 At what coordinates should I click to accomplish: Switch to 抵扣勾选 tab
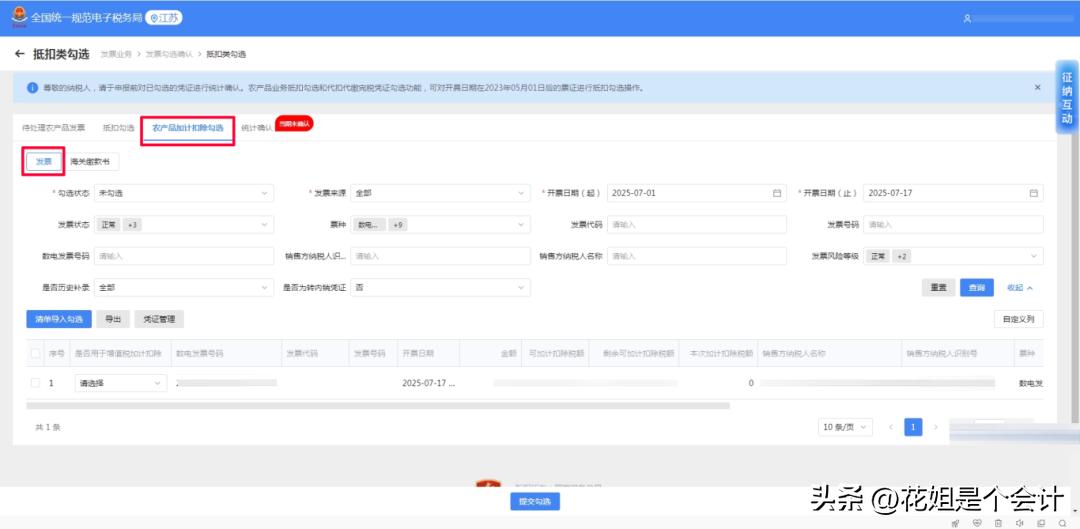click(x=118, y=128)
